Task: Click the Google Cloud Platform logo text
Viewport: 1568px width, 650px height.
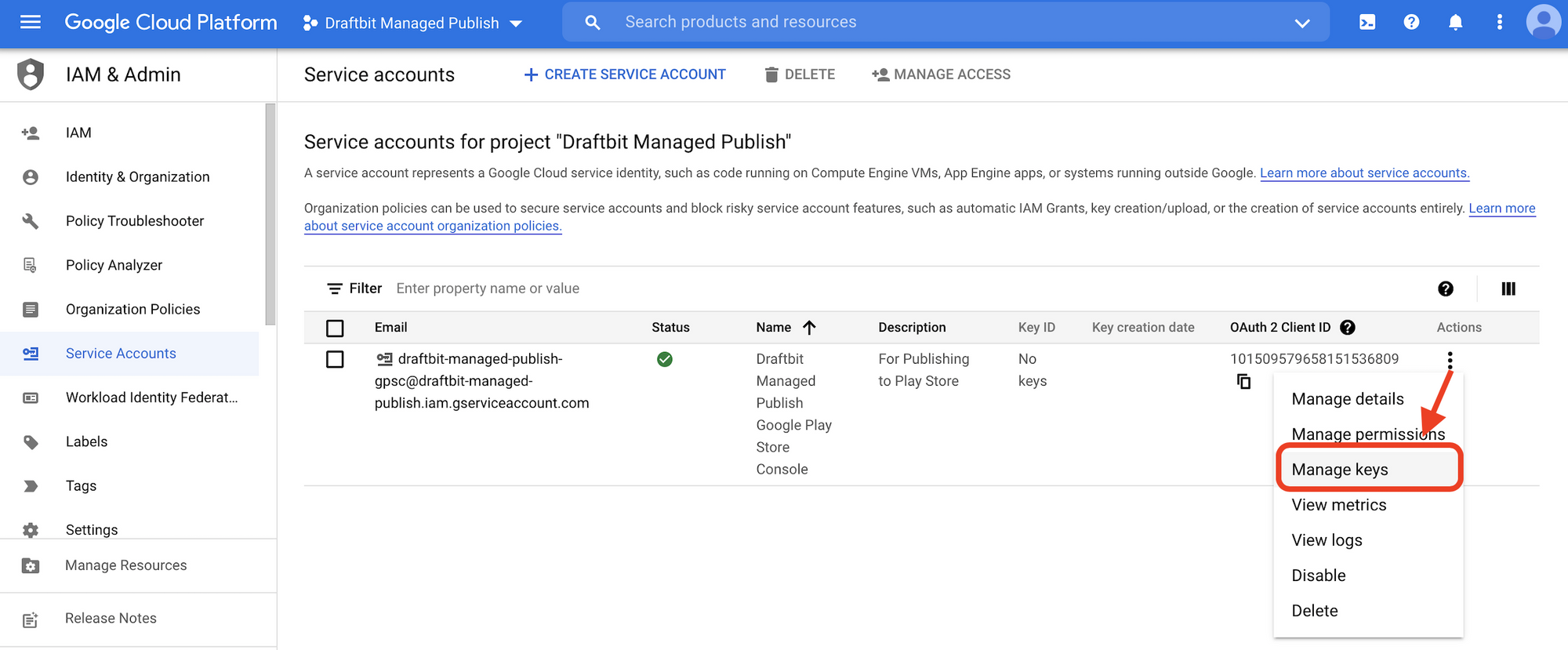Action: pyautogui.click(x=171, y=23)
